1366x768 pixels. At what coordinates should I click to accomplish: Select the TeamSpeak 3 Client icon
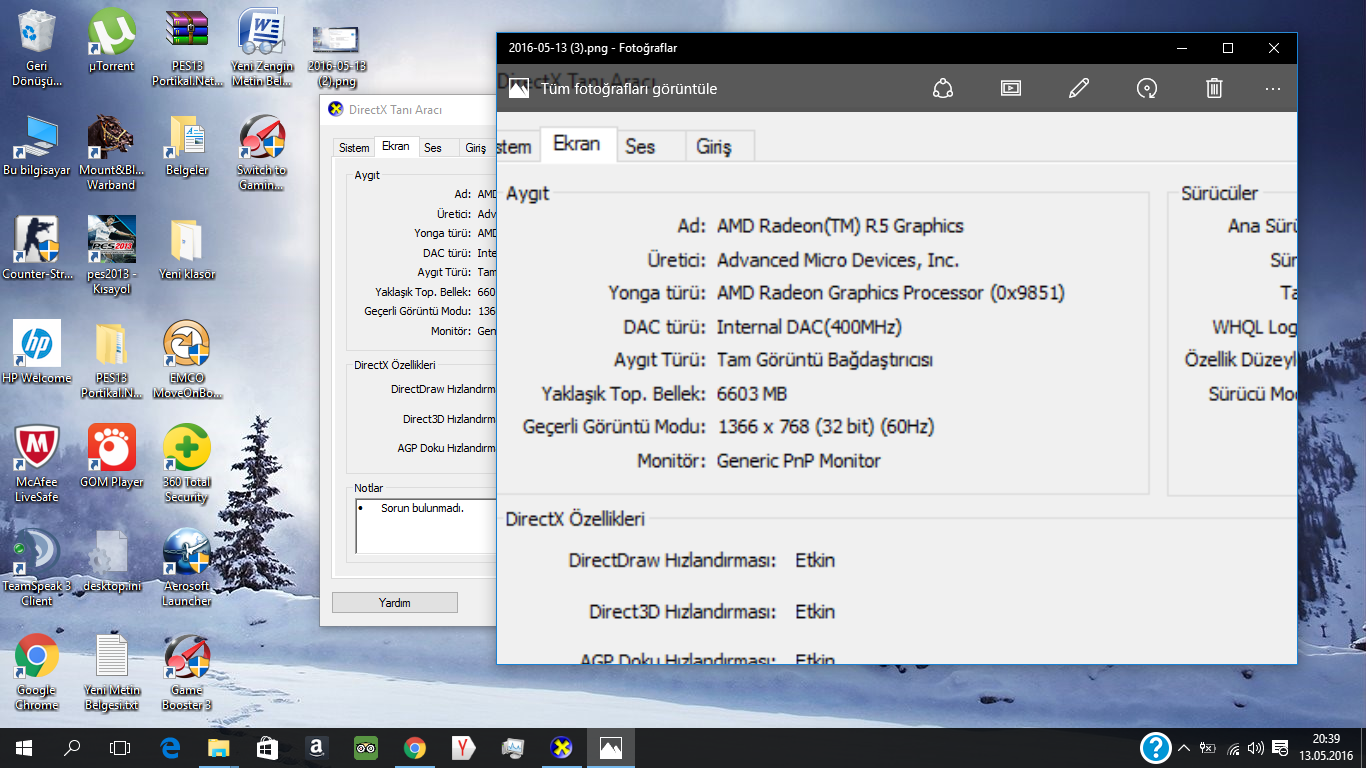37,567
